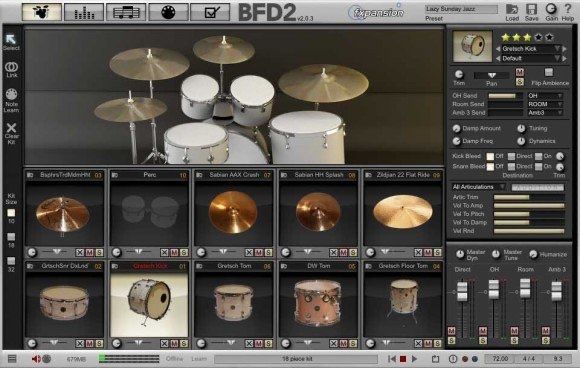Screen dimensions: 580x368
Task: Click the Master Tune knob
Action: (496, 254)
